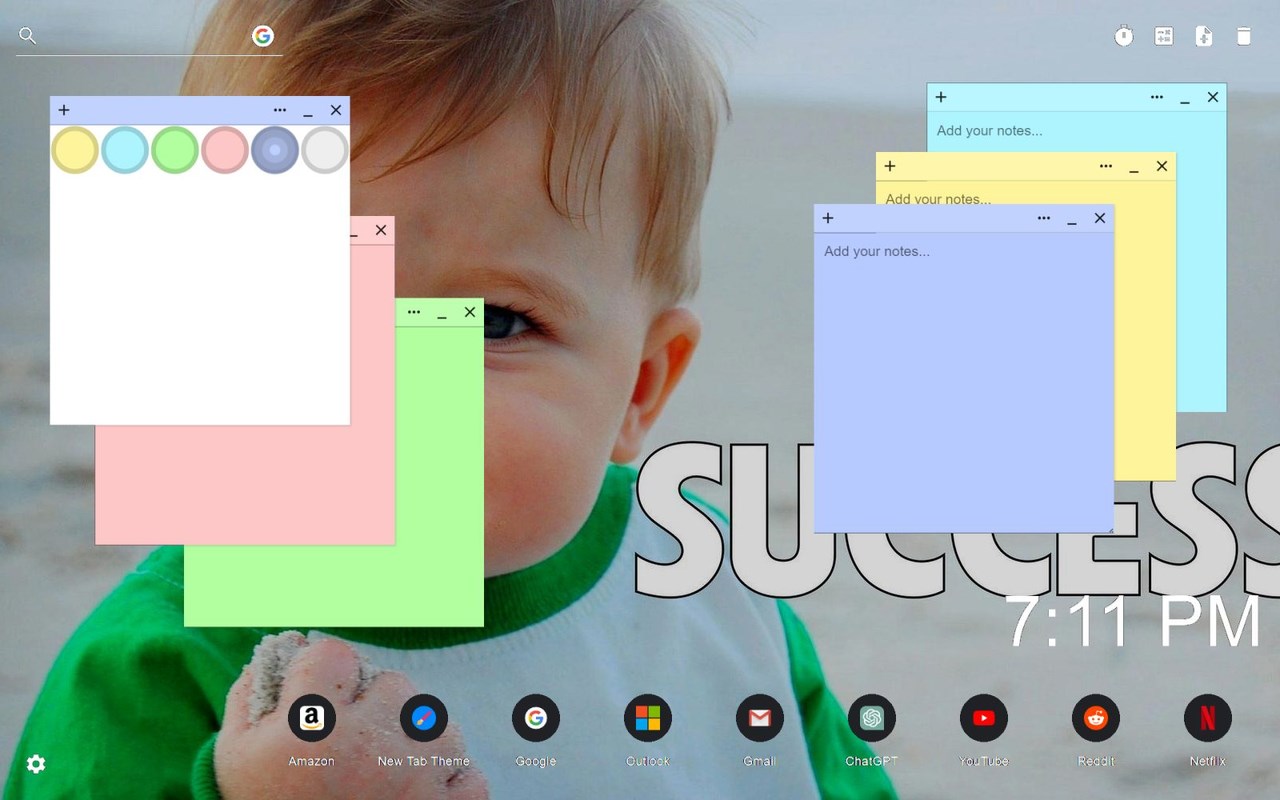1280x800 pixels.
Task: Add a note from the yellow note's plus
Action: pyautogui.click(x=890, y=166)
